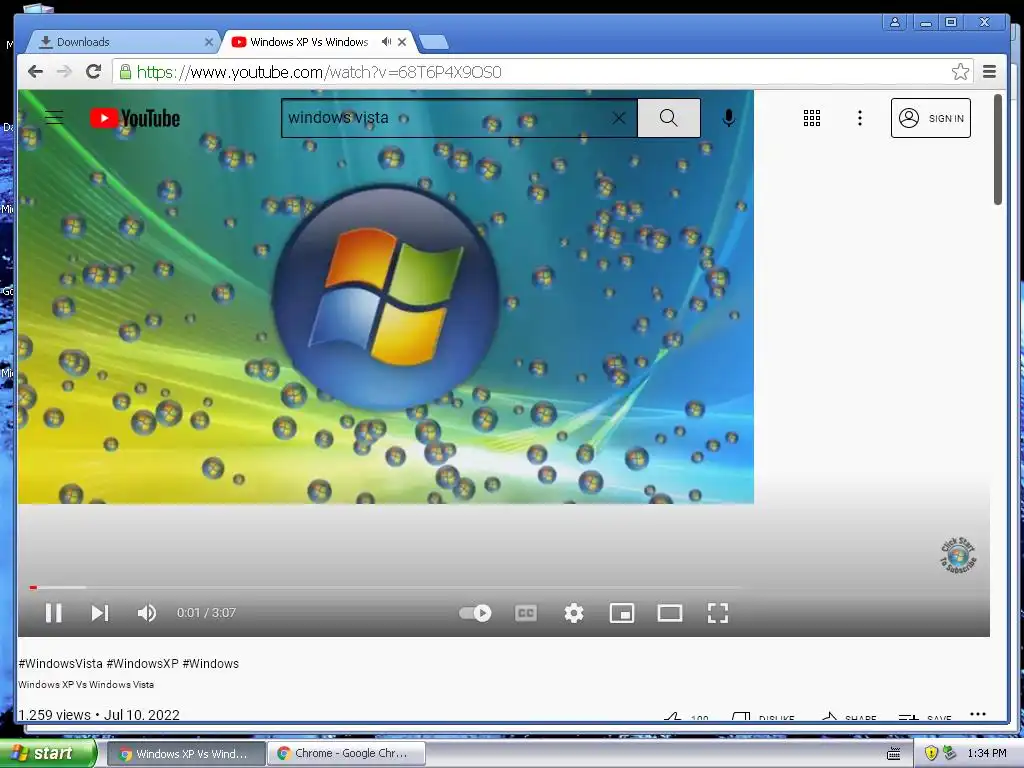Click the #WindowsVista hashtag

point(61,664)
